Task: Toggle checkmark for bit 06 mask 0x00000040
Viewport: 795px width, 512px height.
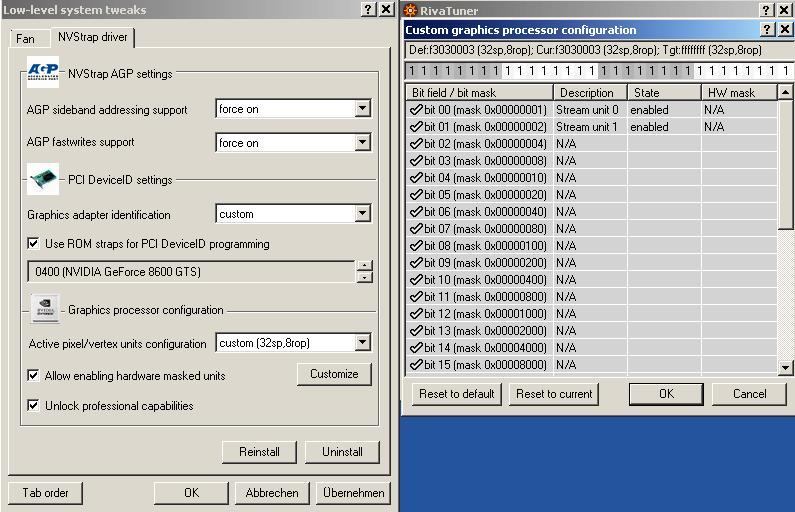Action: click(x=416, y=212)
